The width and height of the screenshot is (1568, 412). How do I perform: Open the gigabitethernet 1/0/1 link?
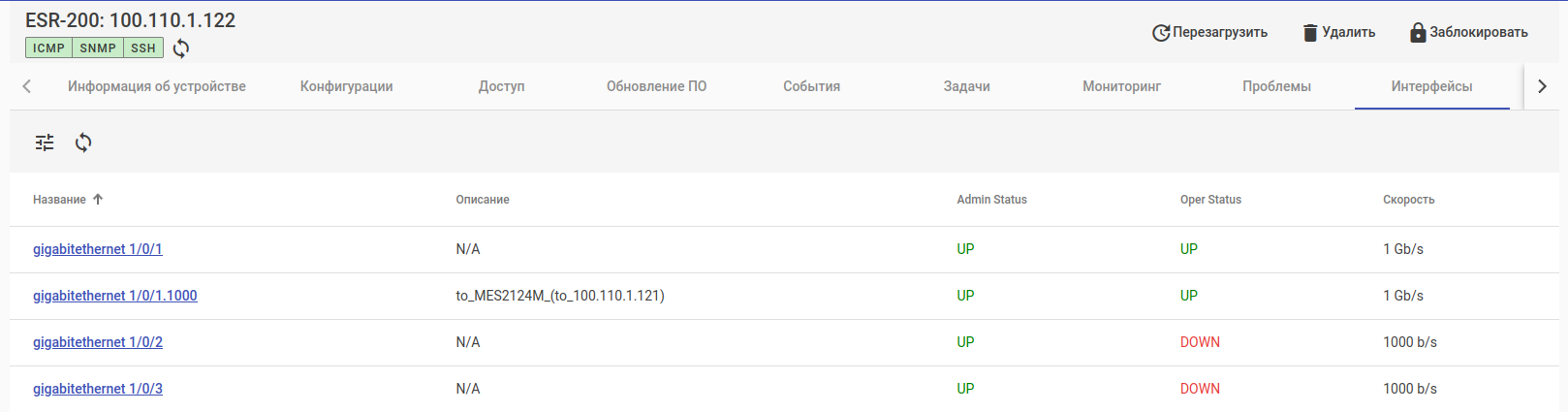click(98, 249)
